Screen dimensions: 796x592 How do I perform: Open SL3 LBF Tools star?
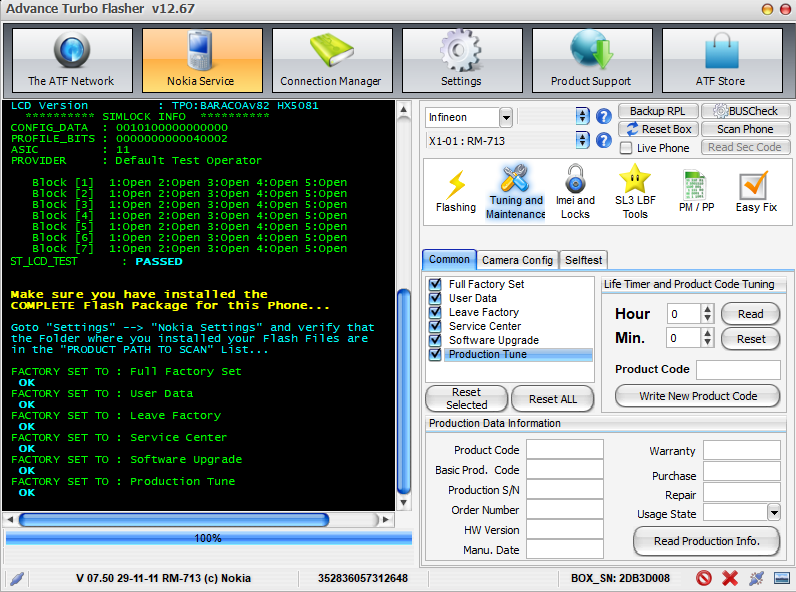pos(635,192)
